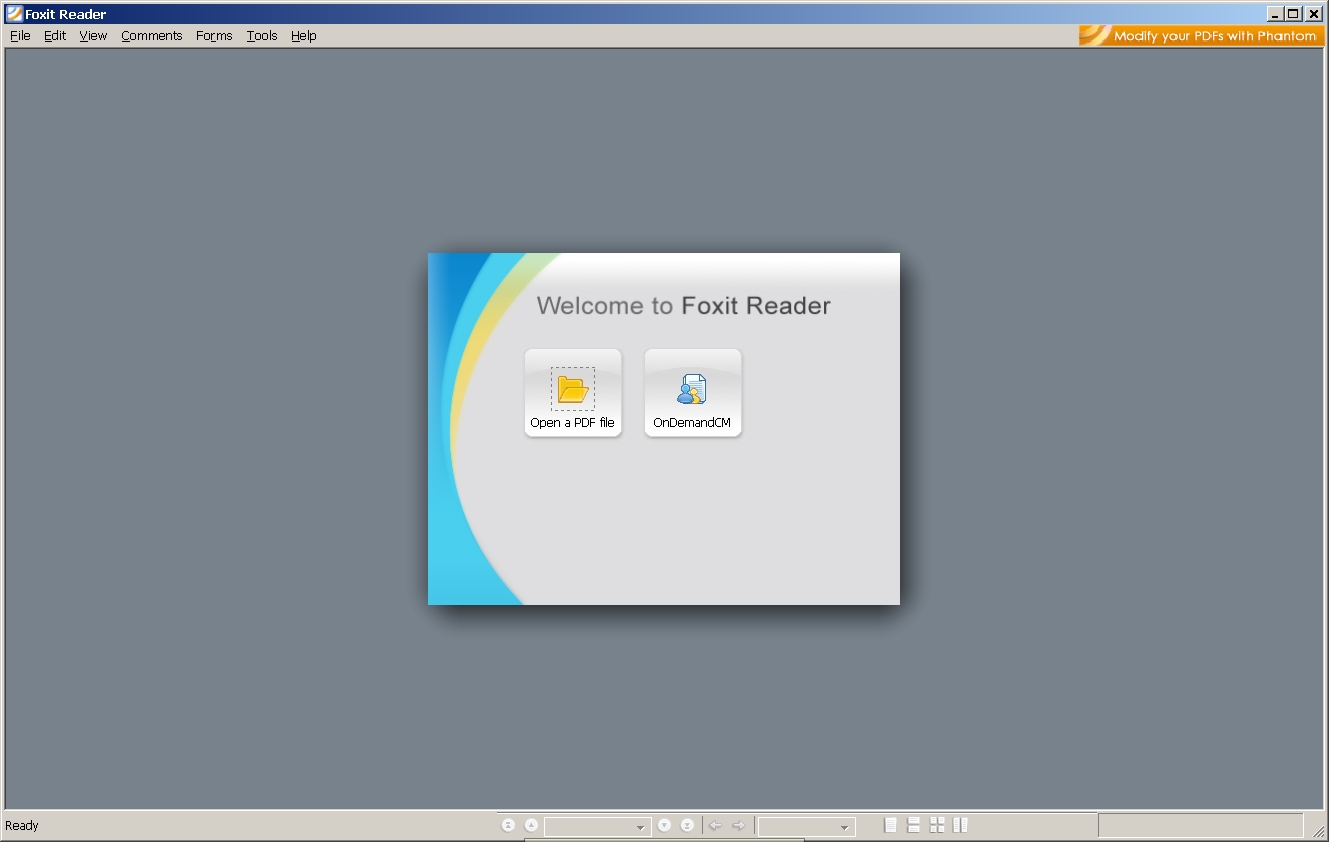The image size is (1329, 842).
Task: Close the Foxit Reader window
Action: point(1314,14)
